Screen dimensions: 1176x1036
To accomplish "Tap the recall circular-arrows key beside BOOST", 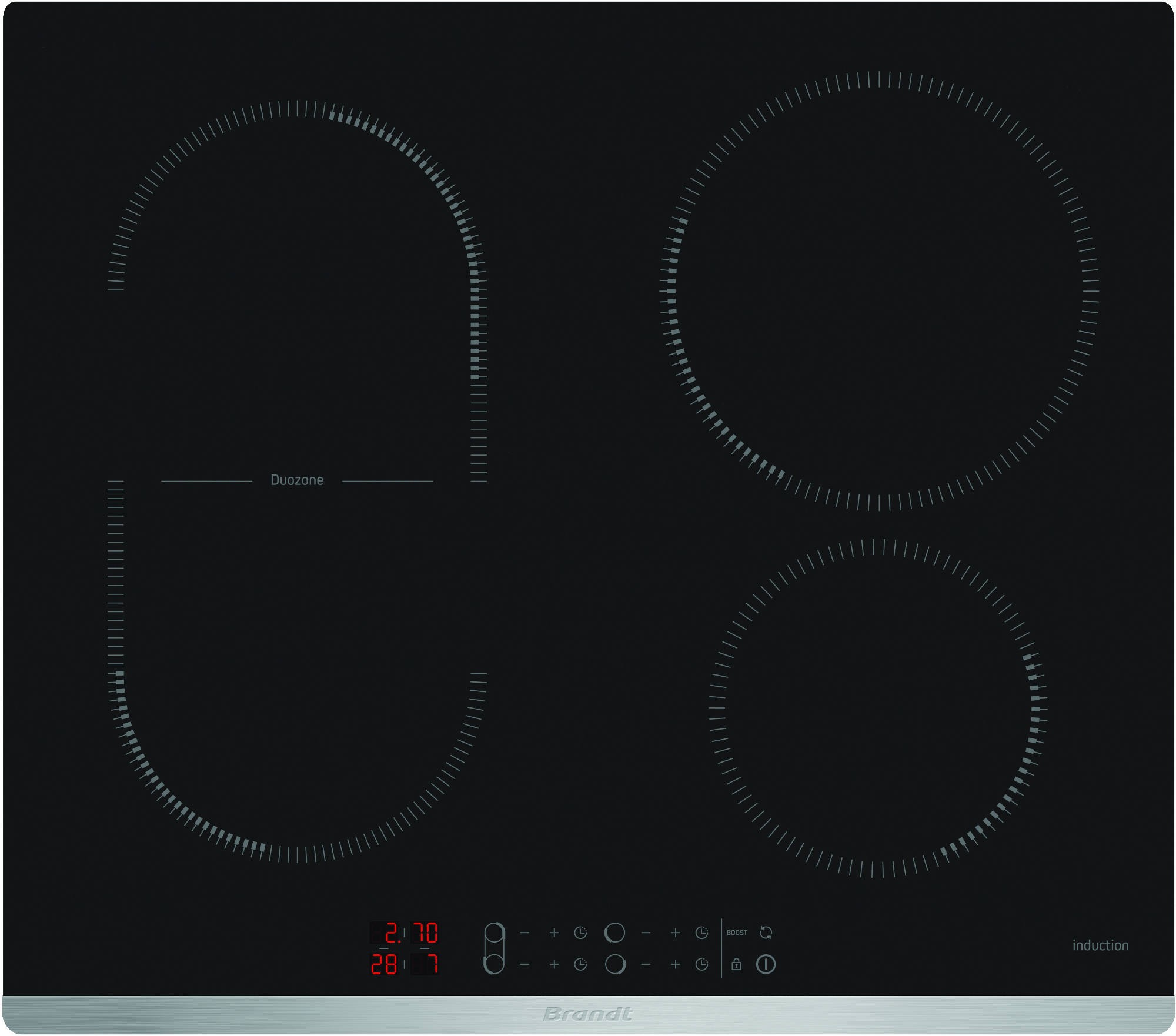I will tap(766, 933).
